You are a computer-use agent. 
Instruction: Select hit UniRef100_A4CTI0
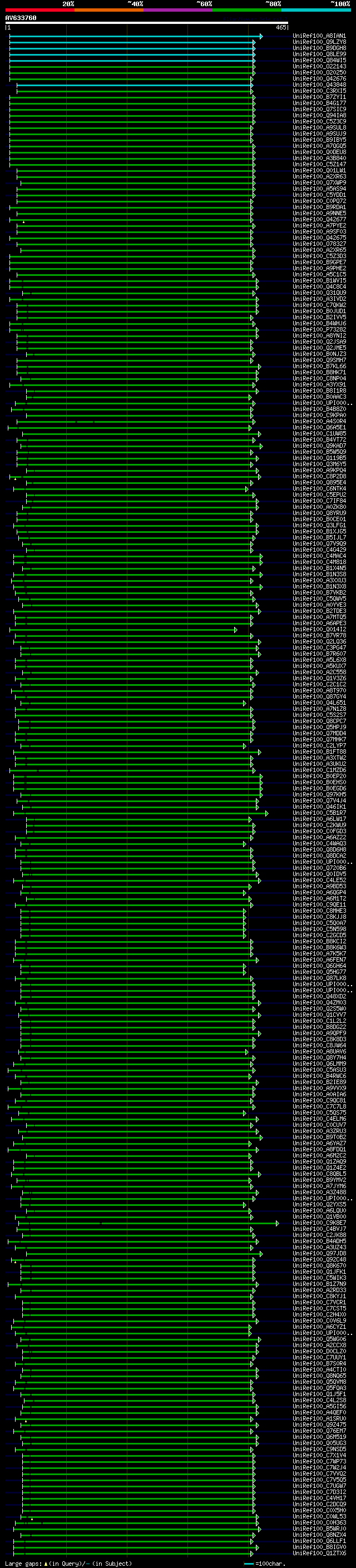click(319, 1369)
